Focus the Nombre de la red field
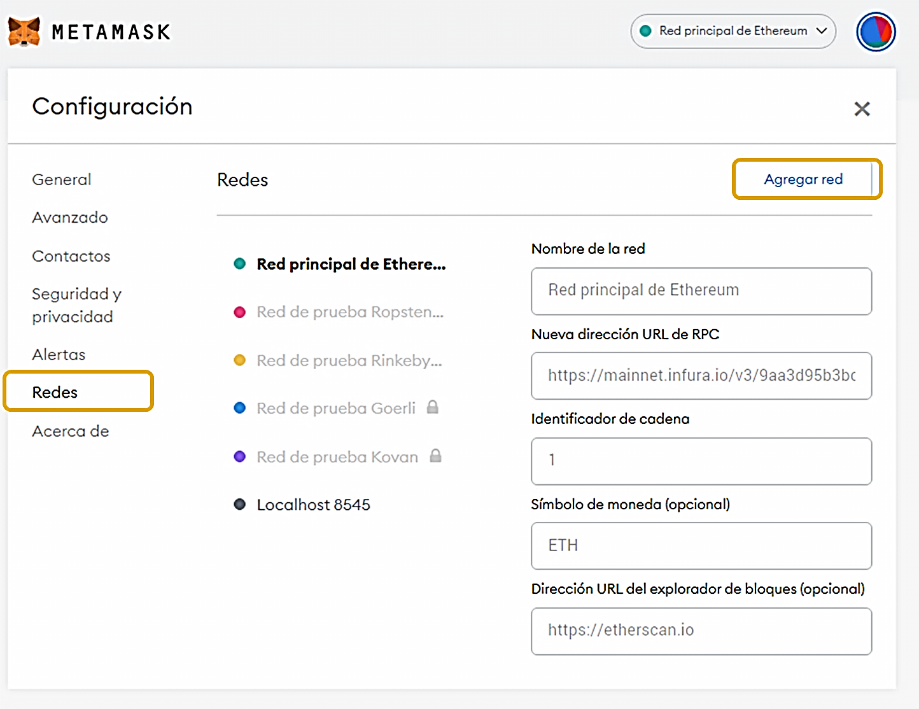The height and width of the screenshot is (709, 919). pos(701,291)
